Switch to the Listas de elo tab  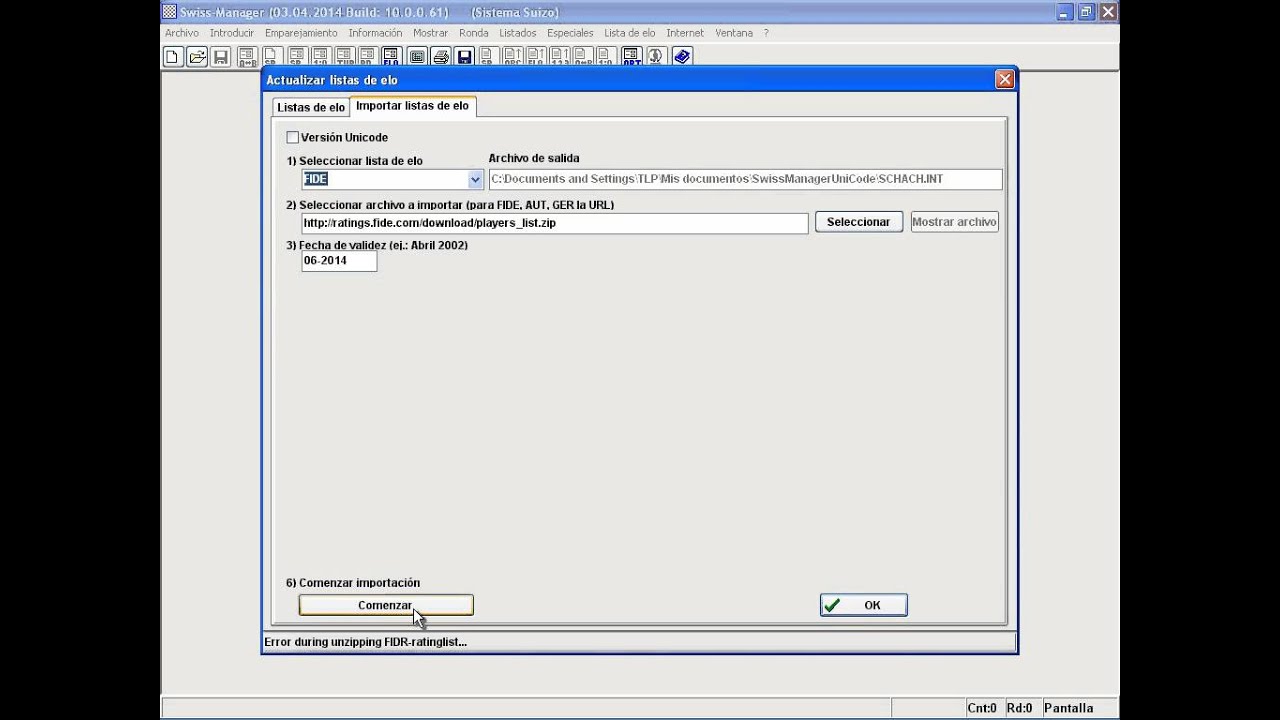pos(311,107)
